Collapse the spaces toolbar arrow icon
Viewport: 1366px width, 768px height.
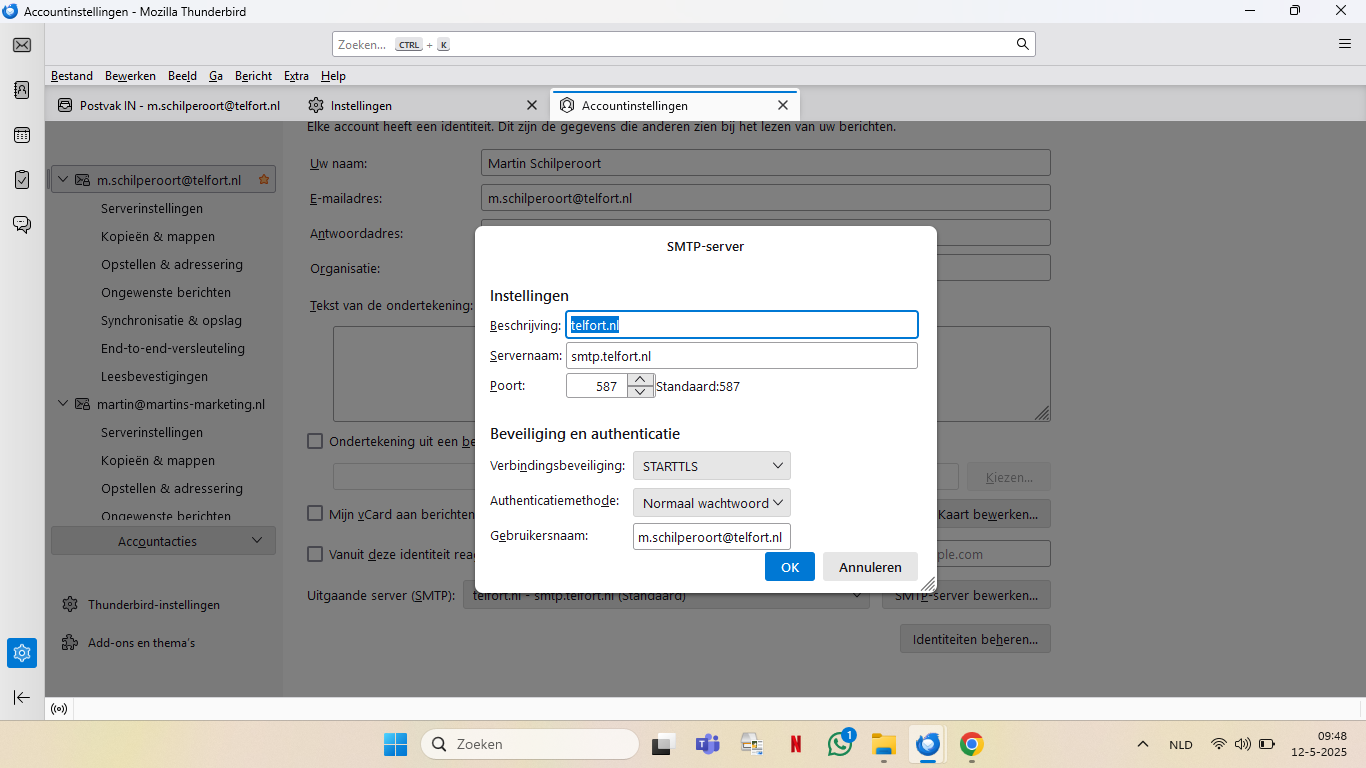22,697
